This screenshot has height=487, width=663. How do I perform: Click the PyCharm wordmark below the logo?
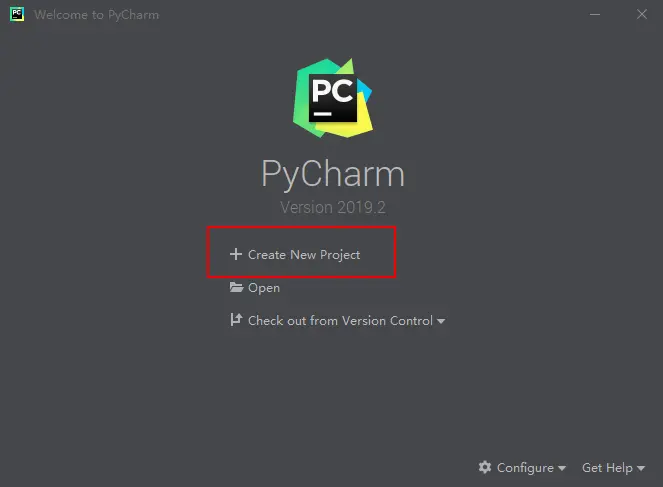pyautogui.click(x=333, y=174)
